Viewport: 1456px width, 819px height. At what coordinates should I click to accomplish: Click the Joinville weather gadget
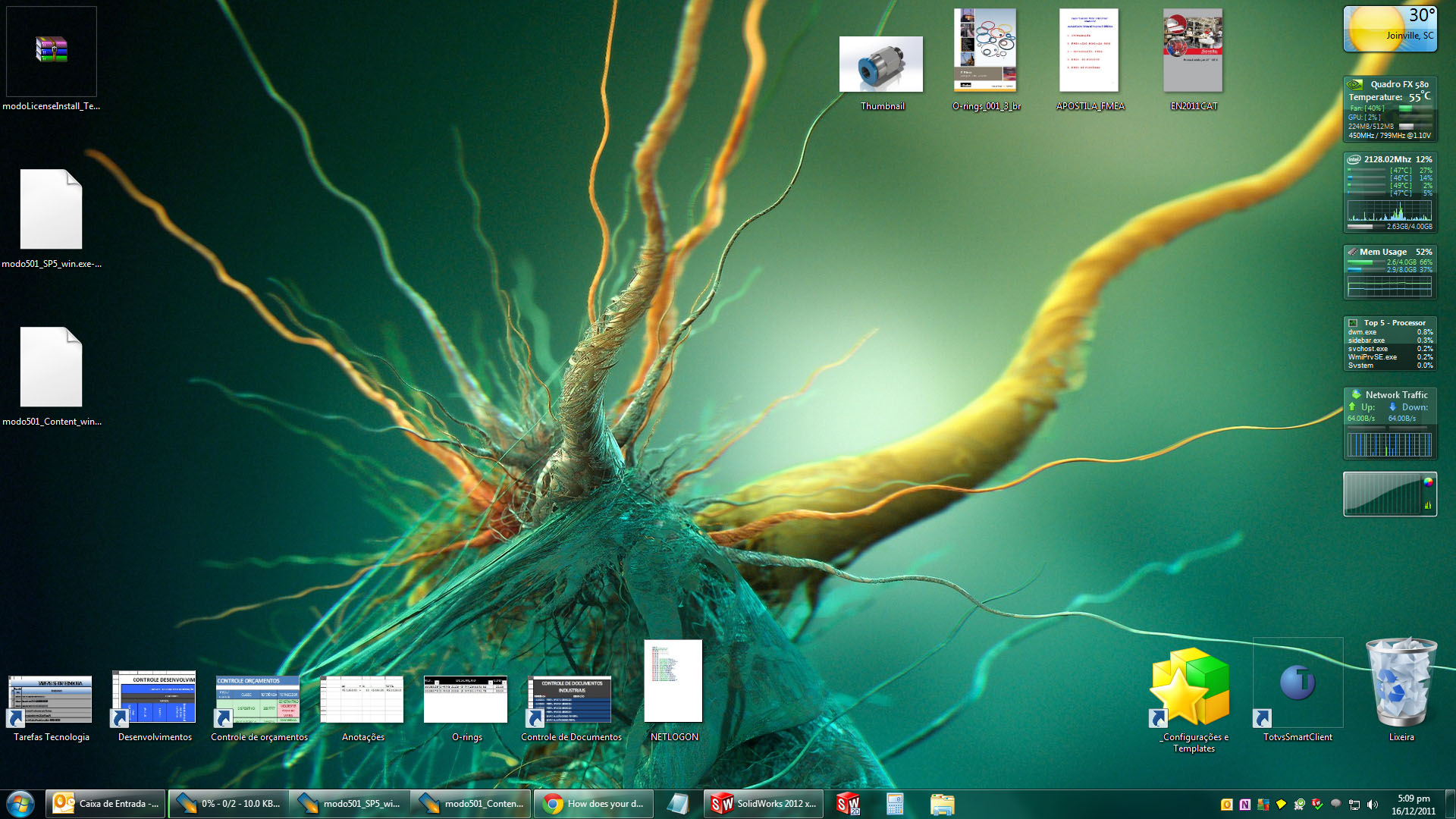click(x=1389, y=30)
